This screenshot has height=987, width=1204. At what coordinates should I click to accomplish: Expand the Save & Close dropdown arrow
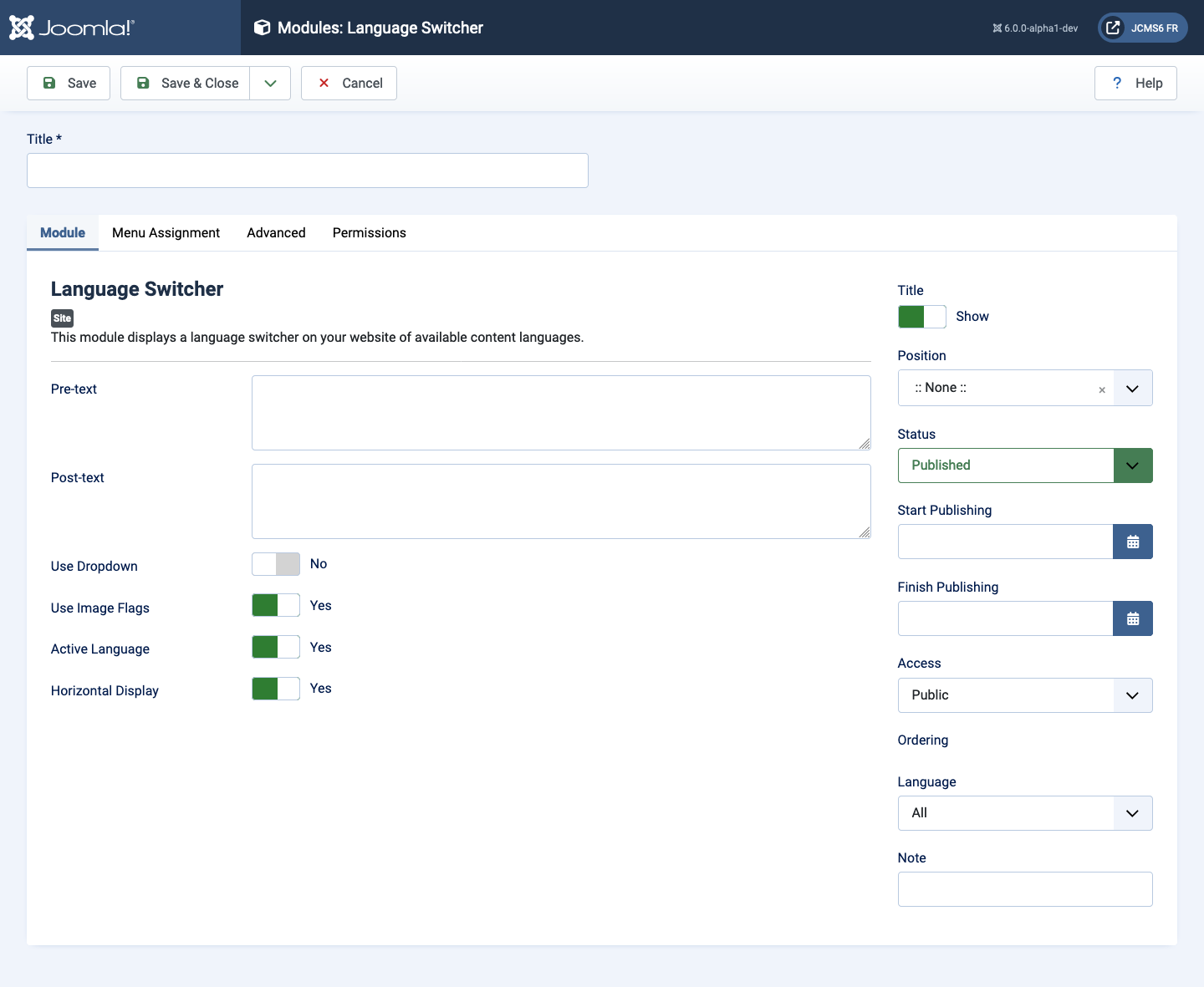[x=270, y=83]
